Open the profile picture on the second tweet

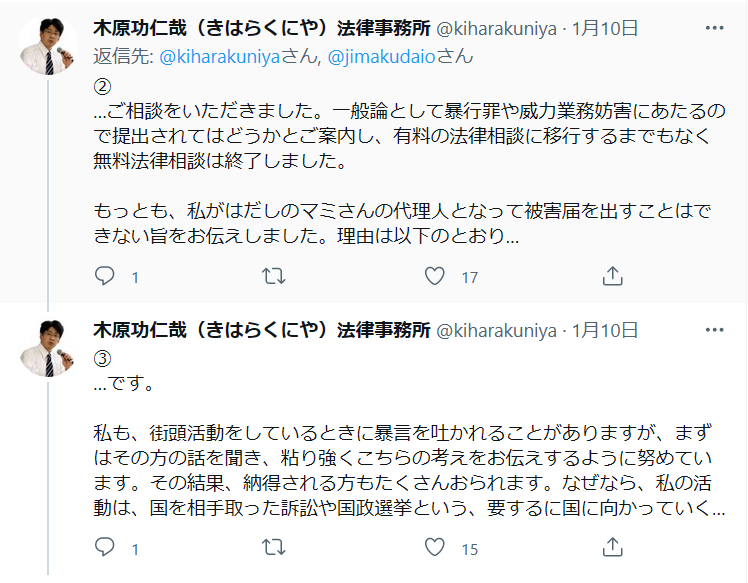coord(47,348)
